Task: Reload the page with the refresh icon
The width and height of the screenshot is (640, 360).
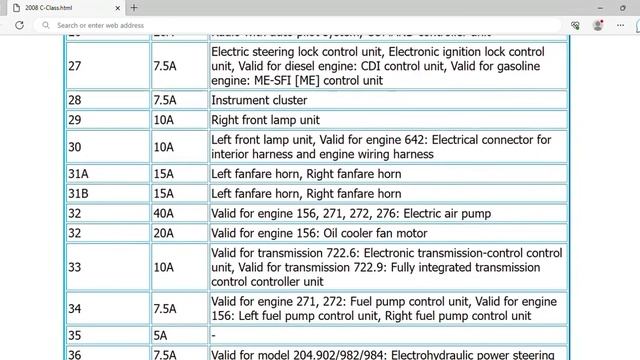Action: pyautogui.click(x=19, y=25)
